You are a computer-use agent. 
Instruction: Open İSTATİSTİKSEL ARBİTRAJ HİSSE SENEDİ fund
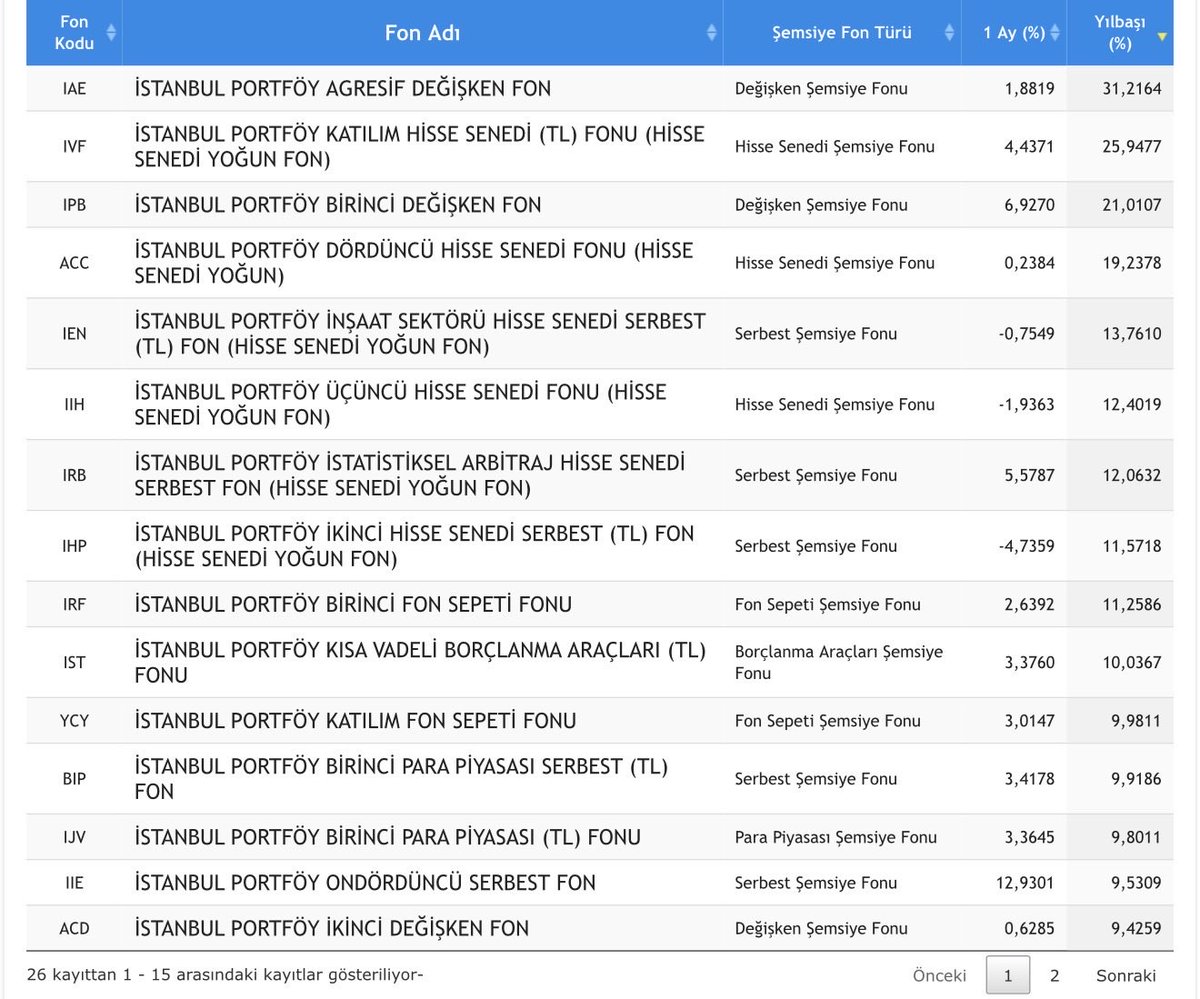pos(410,475)
